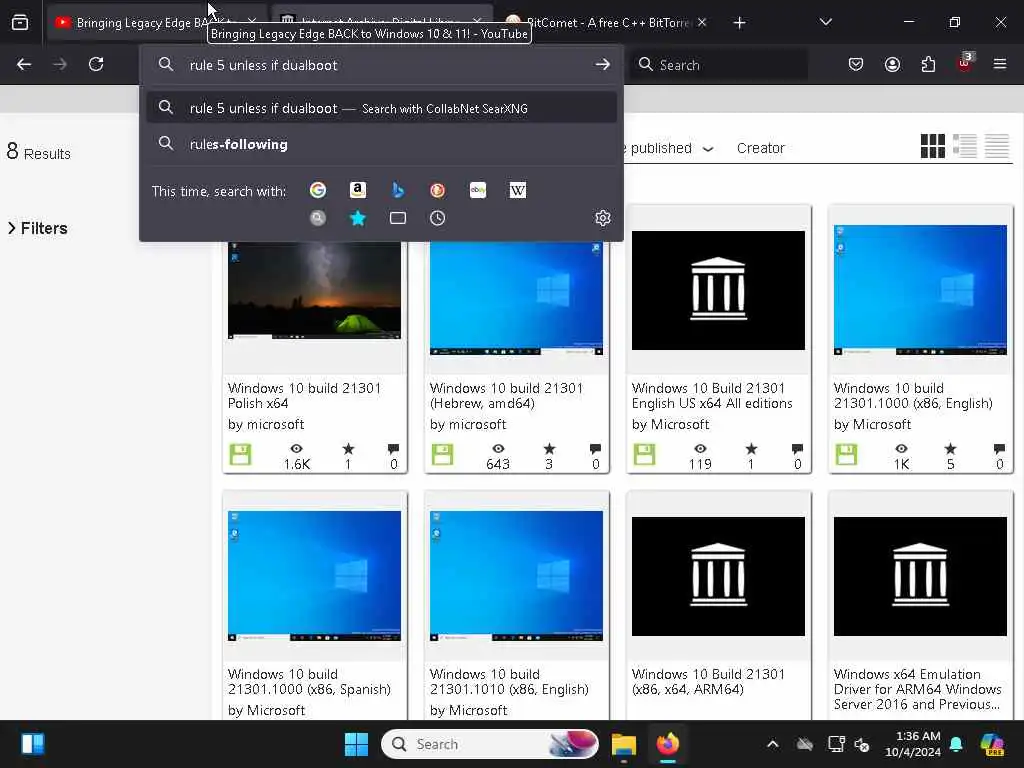The height and width of the screenshot is (768, 1024).
Task: Open 'Windows 10 build 21301.1000 (x86, Spanish)' title
Action: click(309, 682)
